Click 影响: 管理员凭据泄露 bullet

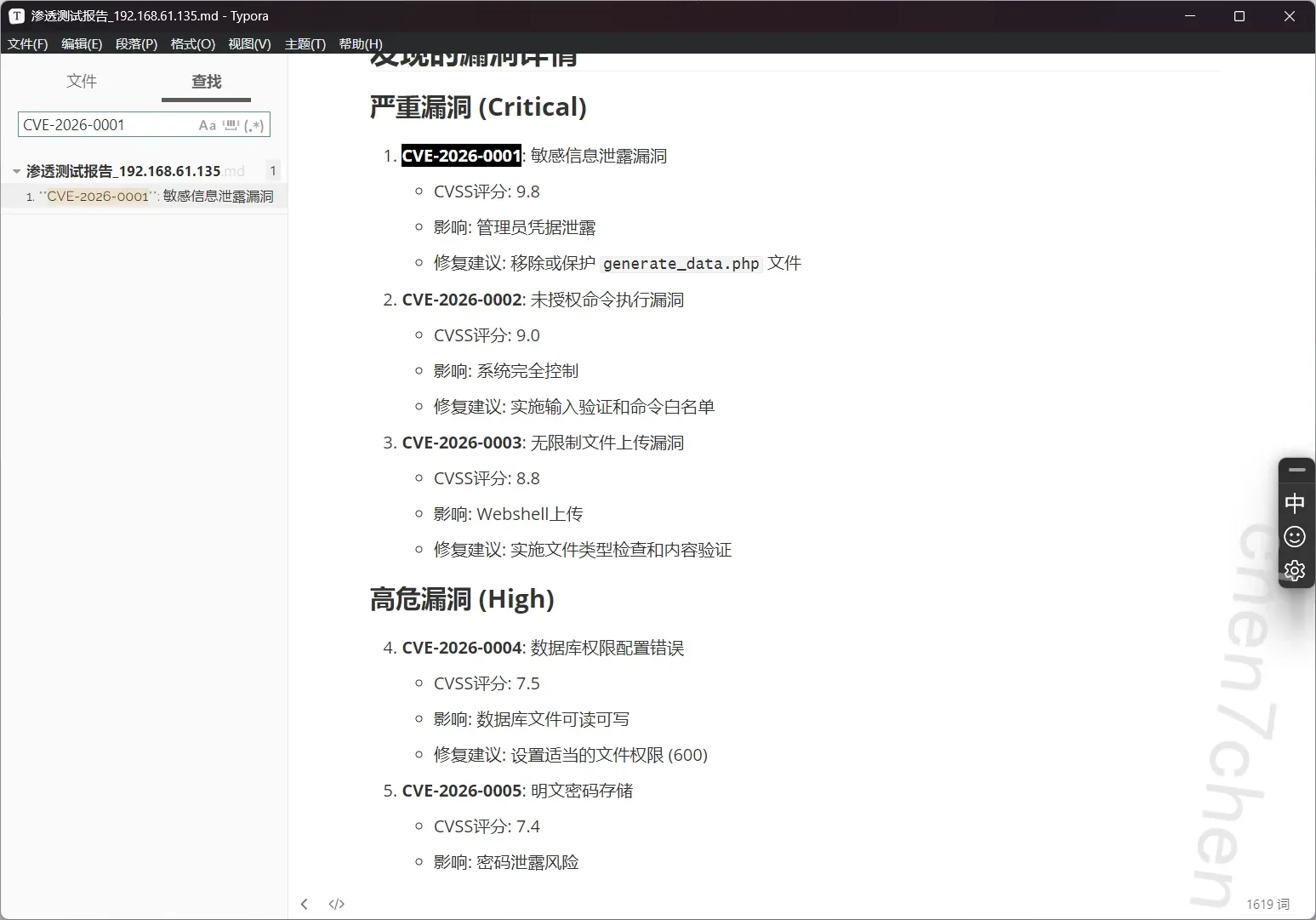515,227
